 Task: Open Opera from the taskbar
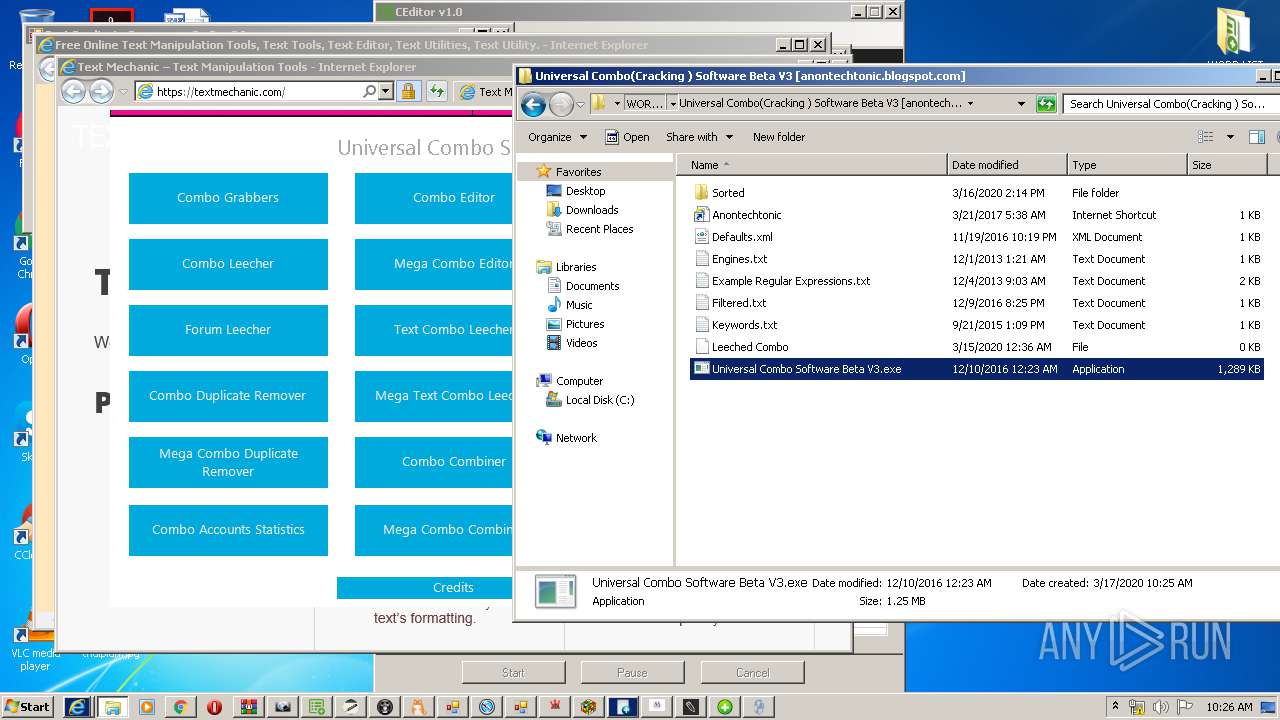coord(214,707)
